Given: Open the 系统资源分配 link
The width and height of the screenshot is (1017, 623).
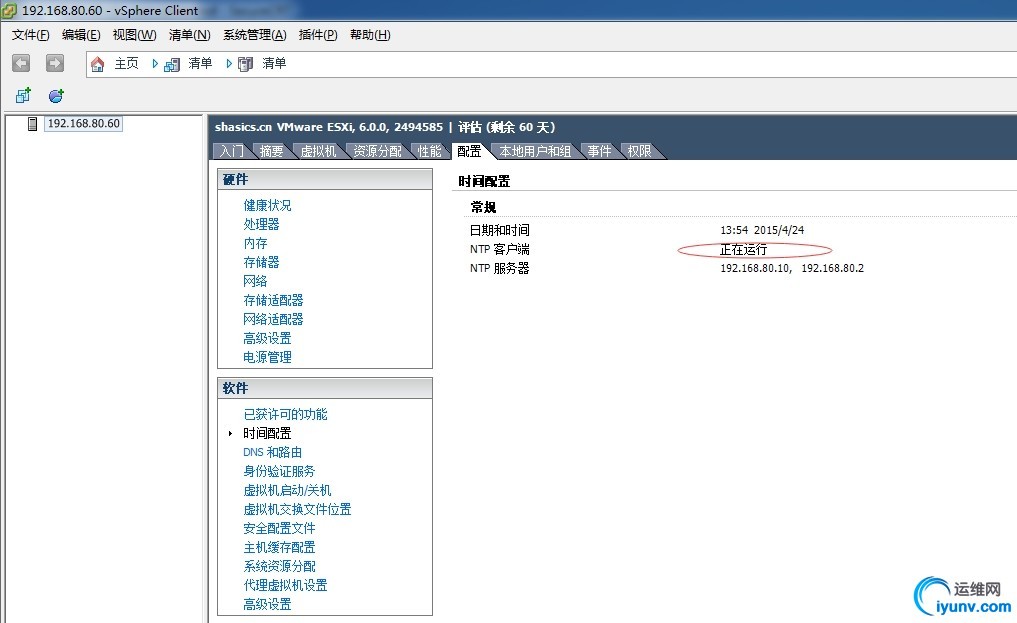Looking at the screenshot, I should pyautogui.click(x=279, y=566).
